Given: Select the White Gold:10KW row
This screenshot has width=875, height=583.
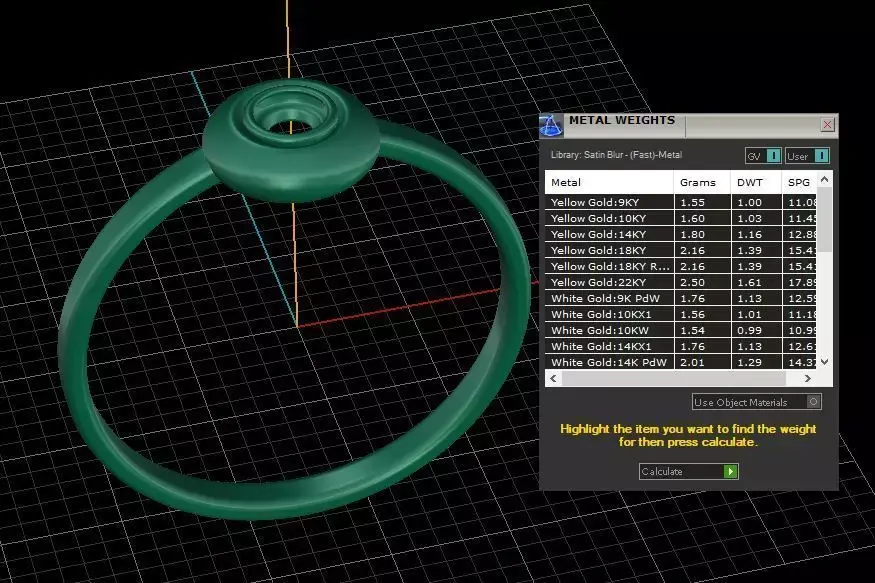Looking at the screenshot, I should point(681,330).
